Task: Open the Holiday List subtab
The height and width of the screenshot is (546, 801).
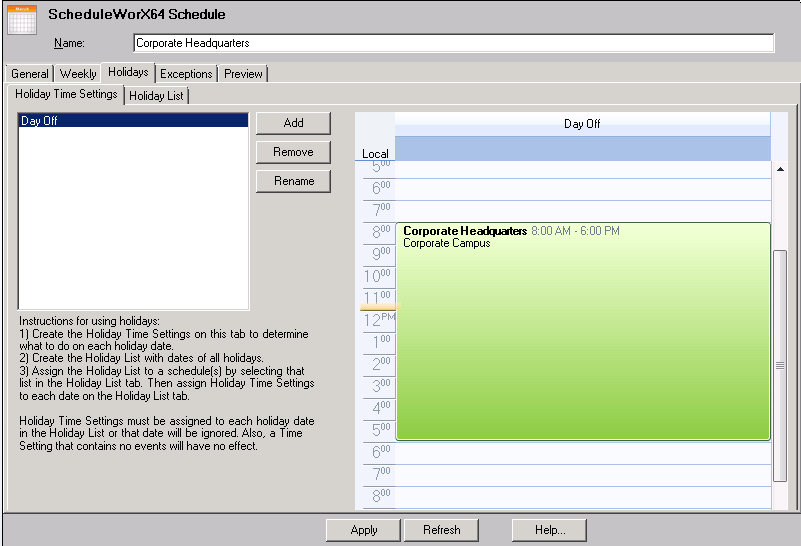Action: (x=156, y=96)
